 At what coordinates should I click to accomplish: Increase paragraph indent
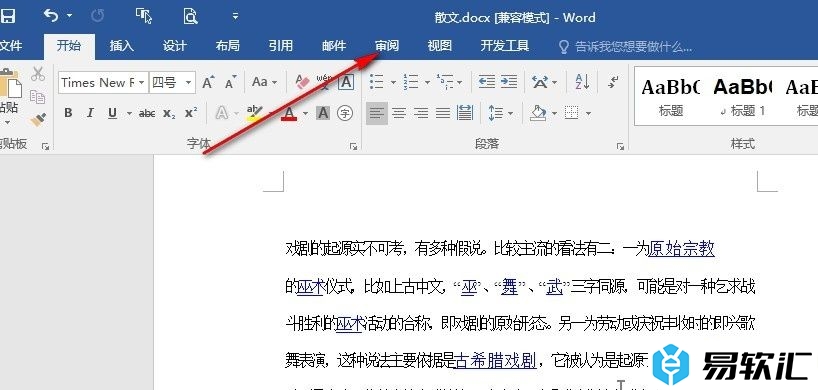pyautogui.click(x=509, y=82)
